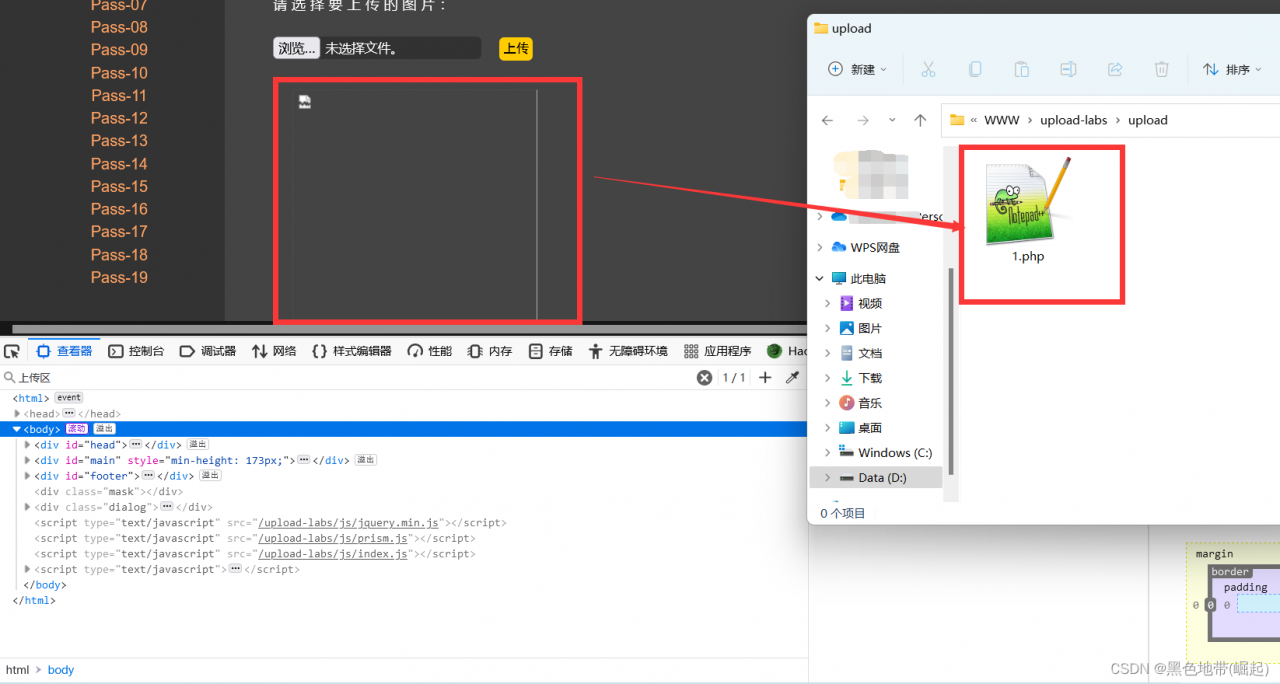Click the 浏览... browse file button
This screenshot has width=1280, height=684.
point(296,48)
